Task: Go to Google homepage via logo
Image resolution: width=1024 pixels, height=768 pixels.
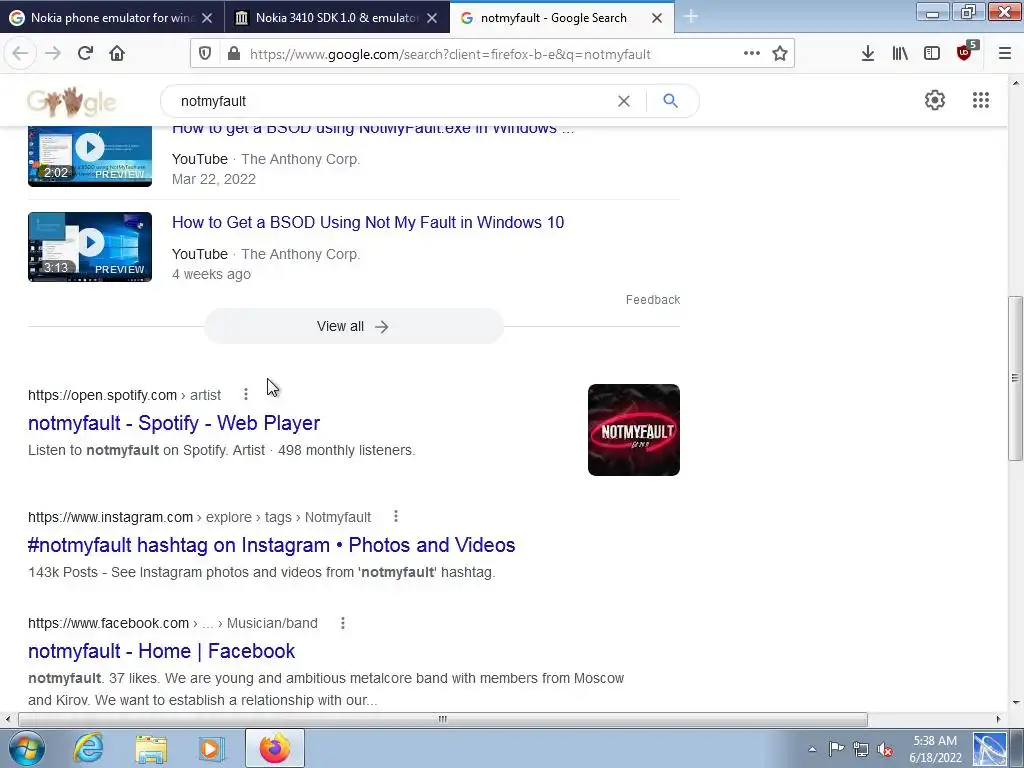Action: [72, 102]
